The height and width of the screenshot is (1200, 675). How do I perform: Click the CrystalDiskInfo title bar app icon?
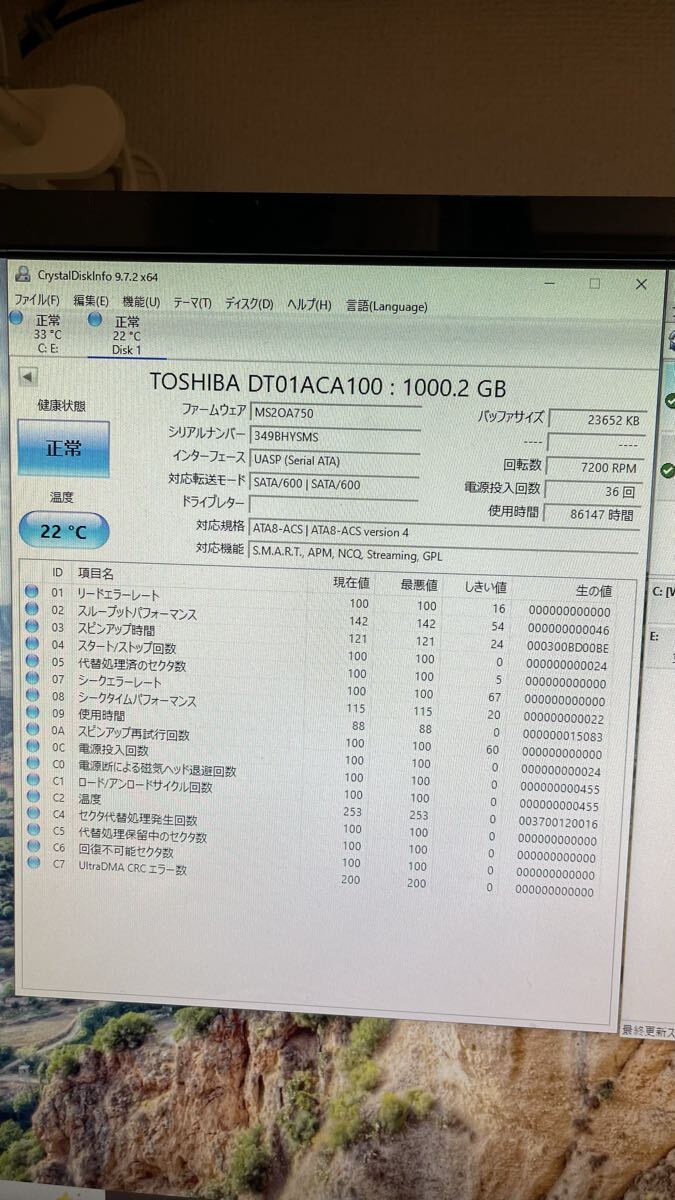click(23, 274)
